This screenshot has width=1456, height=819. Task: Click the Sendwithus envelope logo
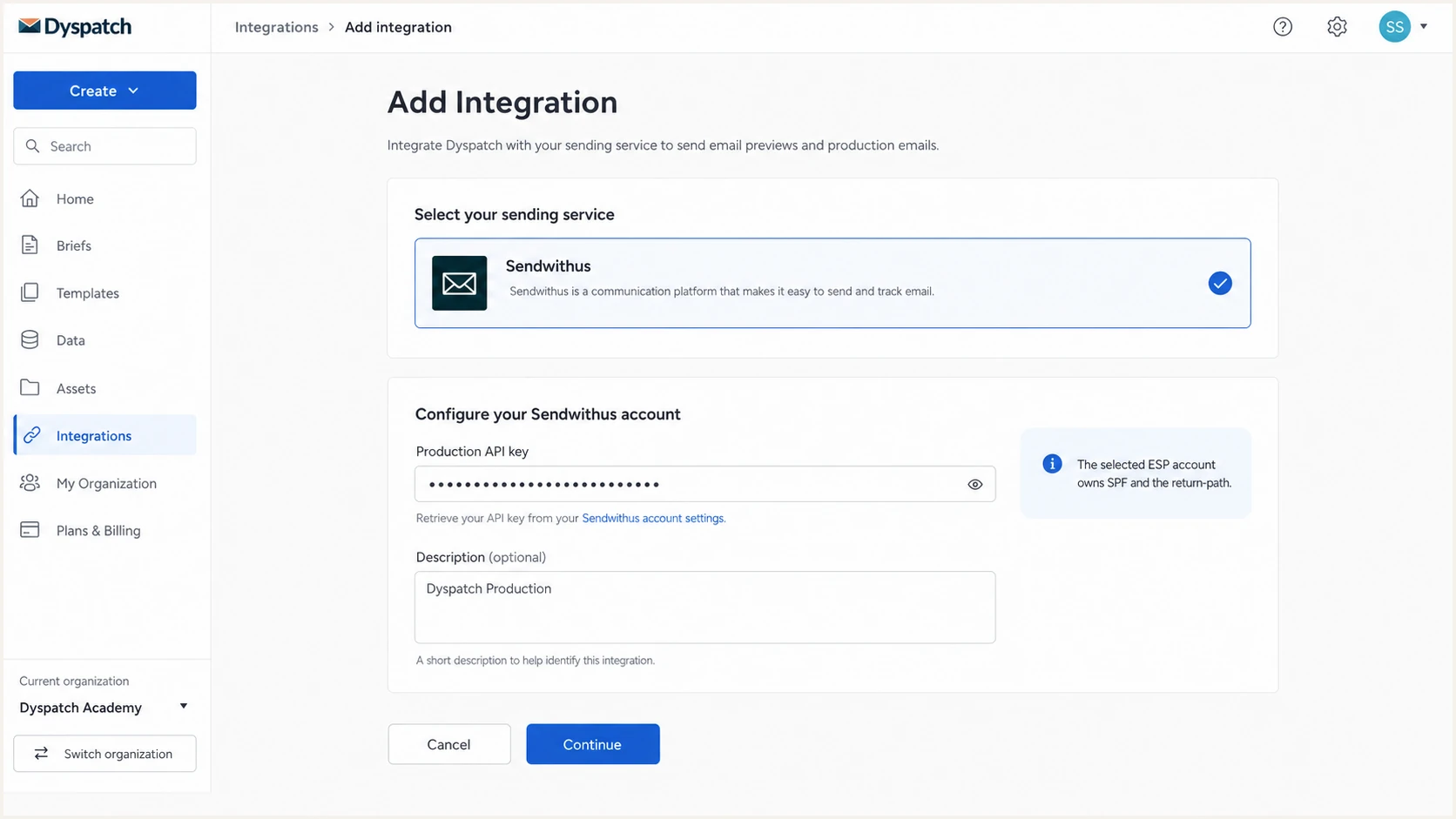click(459, 283)
